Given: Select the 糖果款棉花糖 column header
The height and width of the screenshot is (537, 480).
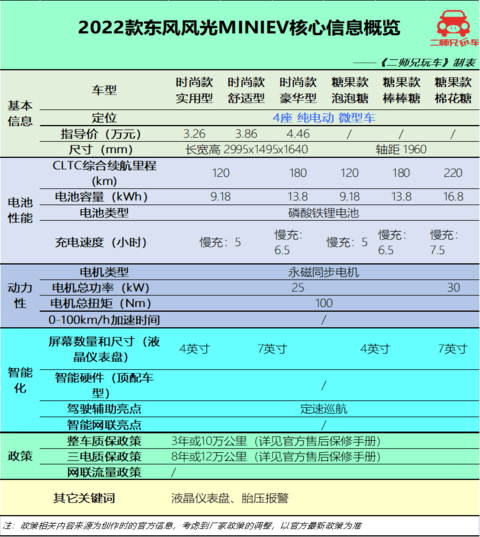Looking at the screenshot, I should 453,90.
